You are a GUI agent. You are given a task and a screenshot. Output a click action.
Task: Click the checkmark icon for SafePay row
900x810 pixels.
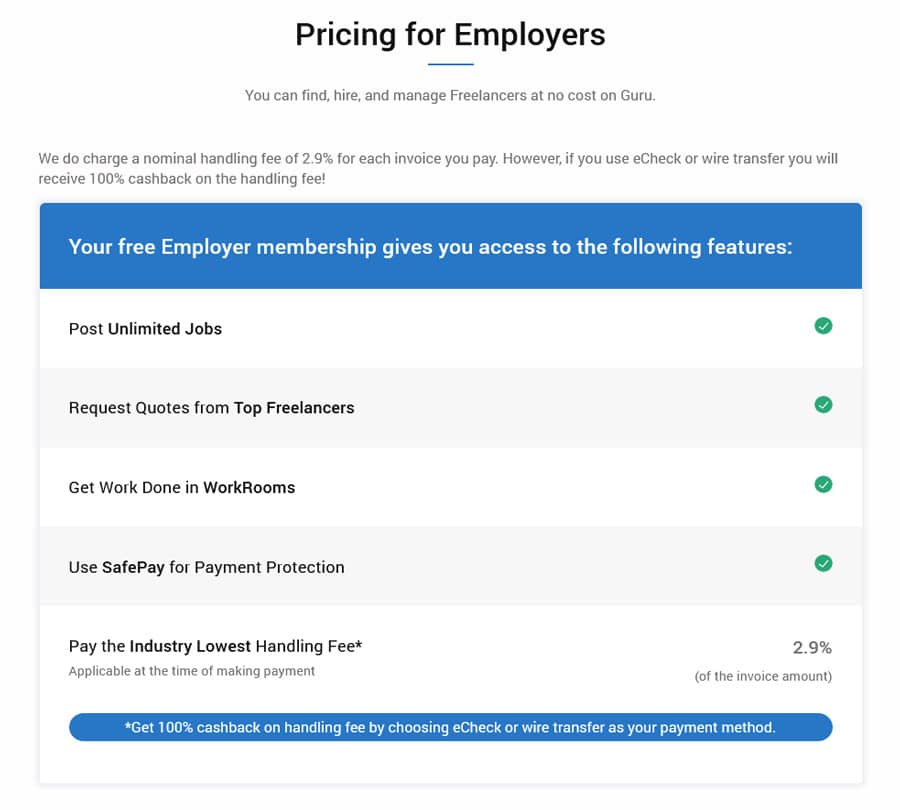823,563
